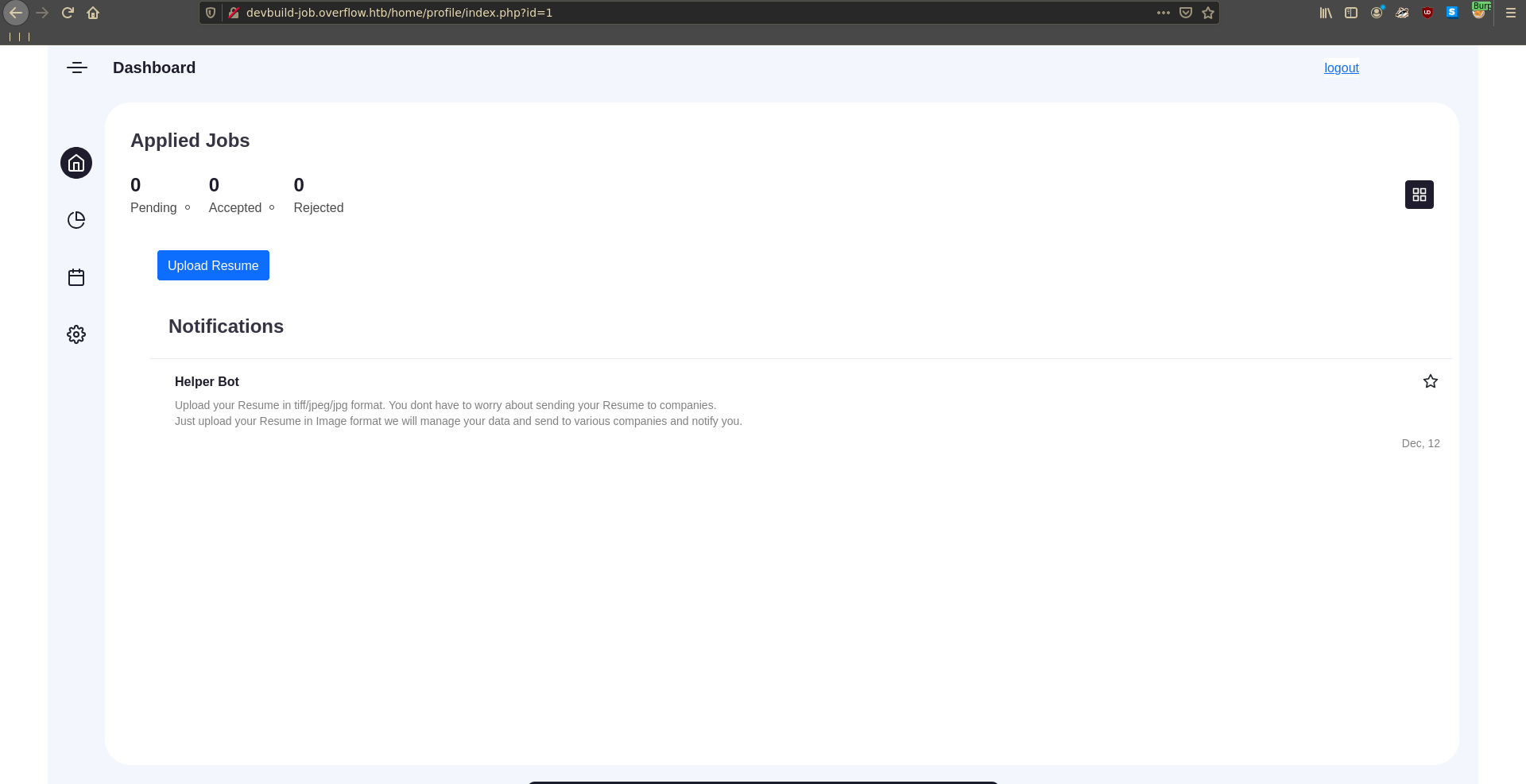The image size is (1526, 784).
Task: Bookmark this page with the star icon
Action: point(1208,13)
